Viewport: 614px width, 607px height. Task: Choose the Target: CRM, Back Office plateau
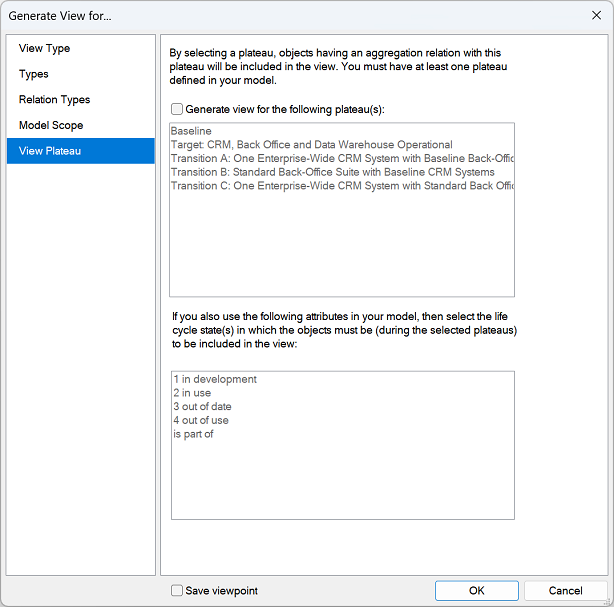[311, 145]
